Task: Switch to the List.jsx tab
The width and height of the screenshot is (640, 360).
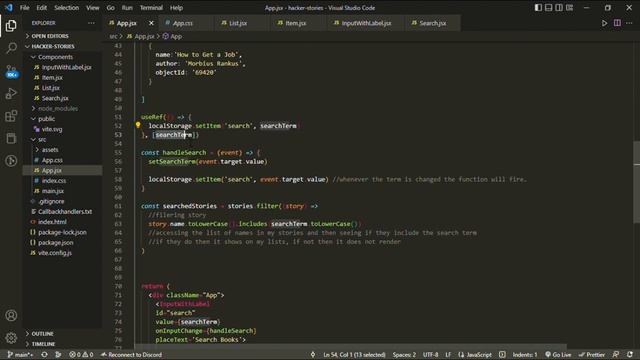Action: pos(238,23)
